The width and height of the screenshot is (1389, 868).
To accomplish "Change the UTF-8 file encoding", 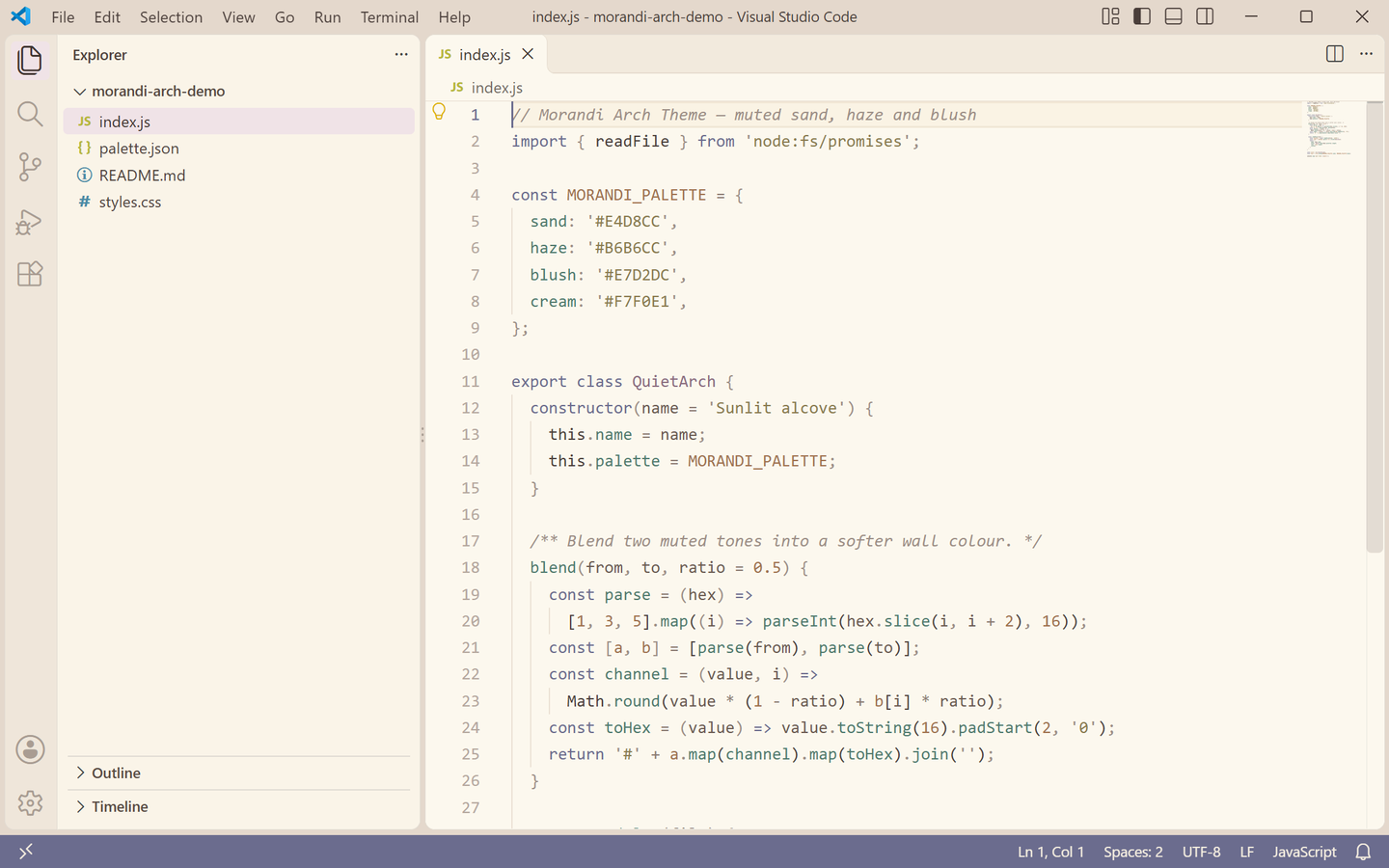I will pyautogui.click(x=1202, y=852).
